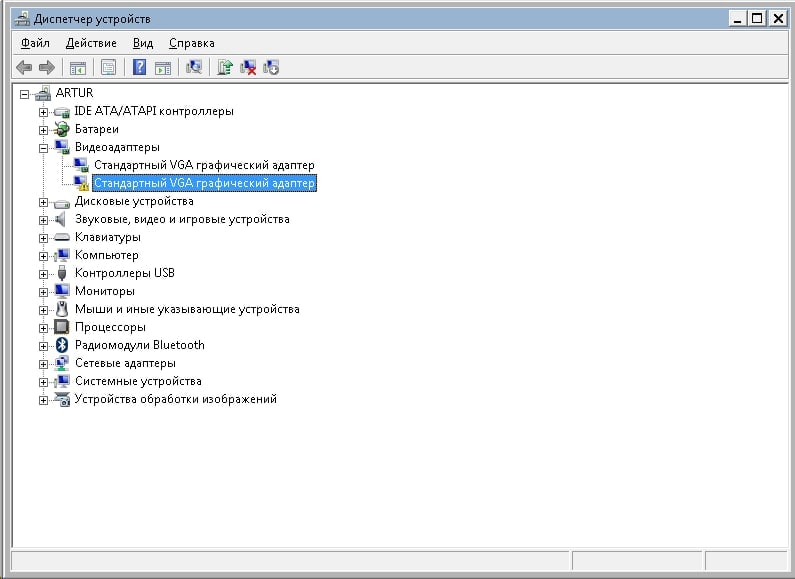Viewport: 795px width, 579px height.
Task: Collapse the ARTUR root node
Action: (24, 94)
